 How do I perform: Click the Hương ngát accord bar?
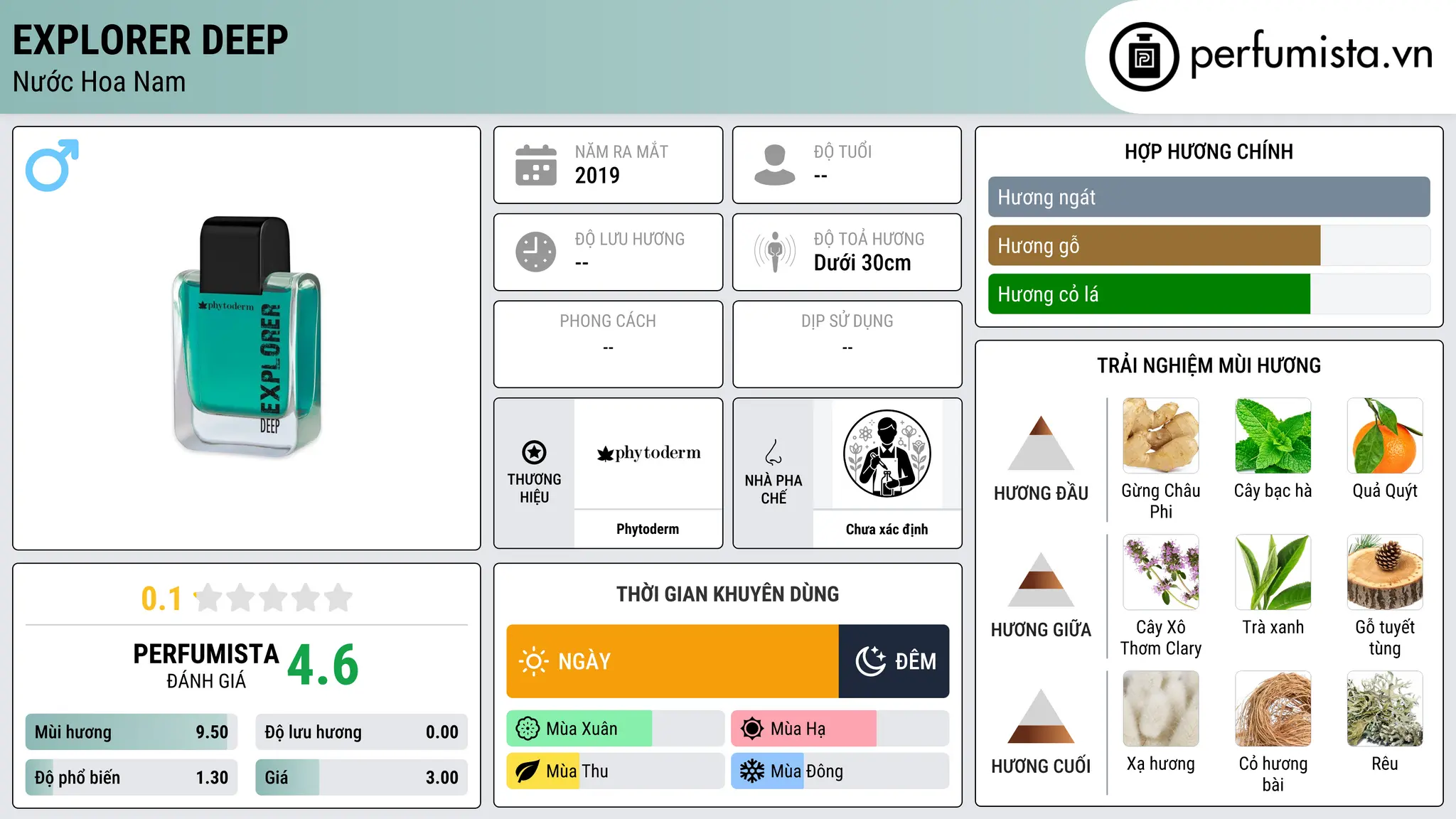pos(1209,197)
